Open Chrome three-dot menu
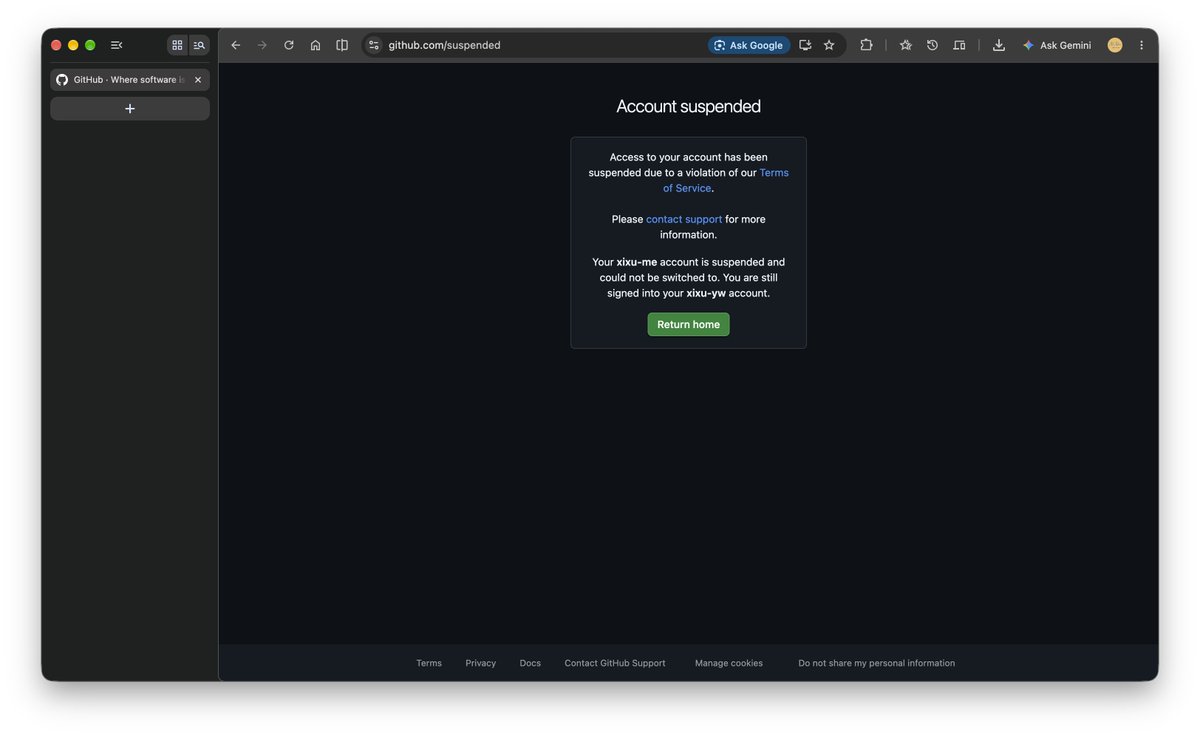Image resolution: width=1200 pixels, height=736 pixels. pos(1141,45)
